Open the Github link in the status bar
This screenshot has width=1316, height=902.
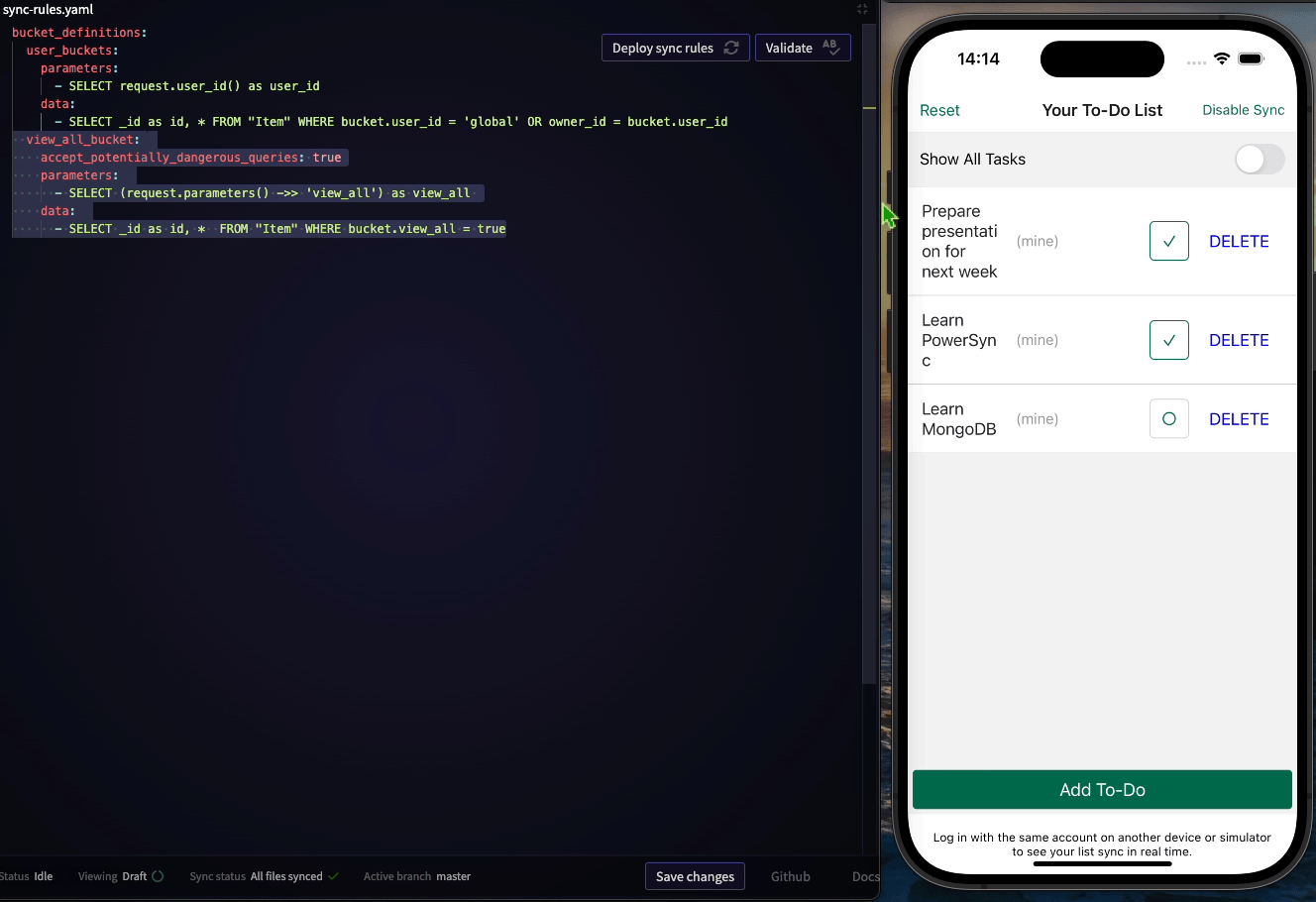tap(790, 876)
